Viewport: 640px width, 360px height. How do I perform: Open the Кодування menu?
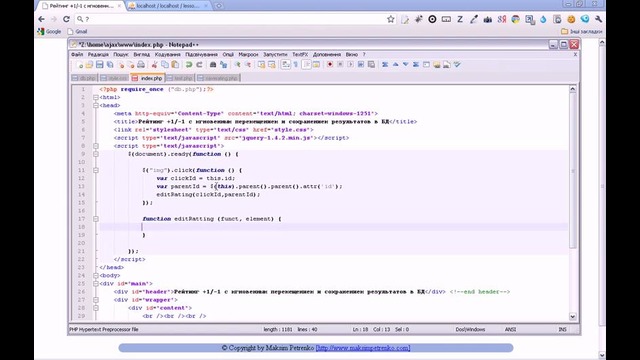tap(168, 54)
